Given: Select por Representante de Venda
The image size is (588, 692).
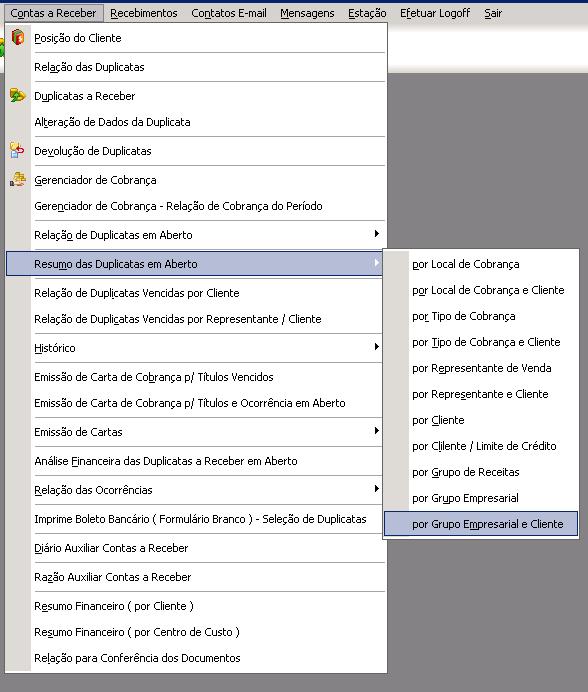Looking at the screenshot, I should point(481,368).
